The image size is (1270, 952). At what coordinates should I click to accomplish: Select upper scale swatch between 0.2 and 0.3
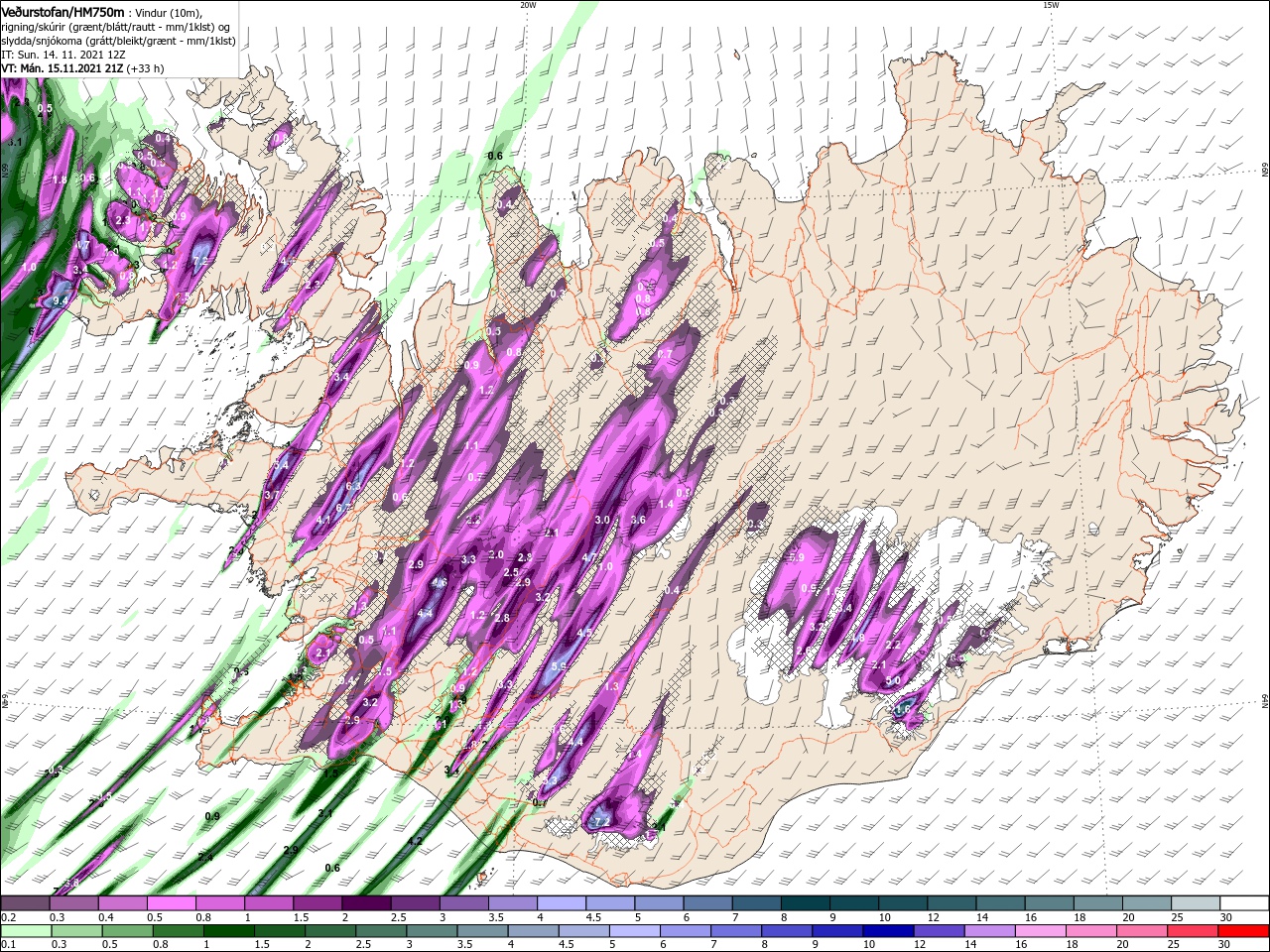tap(25, 903)
